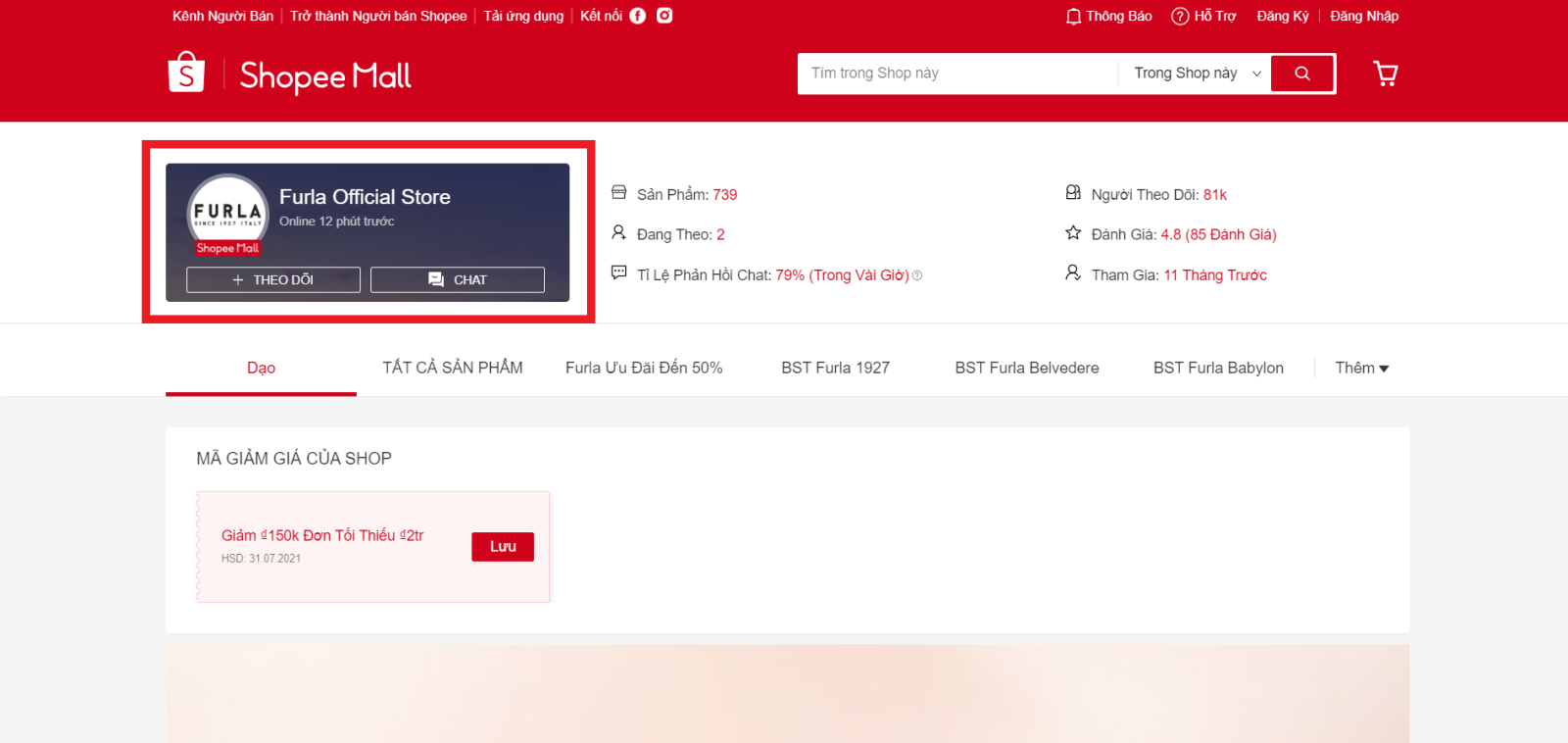
Task: Open Hỗ Trợ help icon
Action: 1180,17
